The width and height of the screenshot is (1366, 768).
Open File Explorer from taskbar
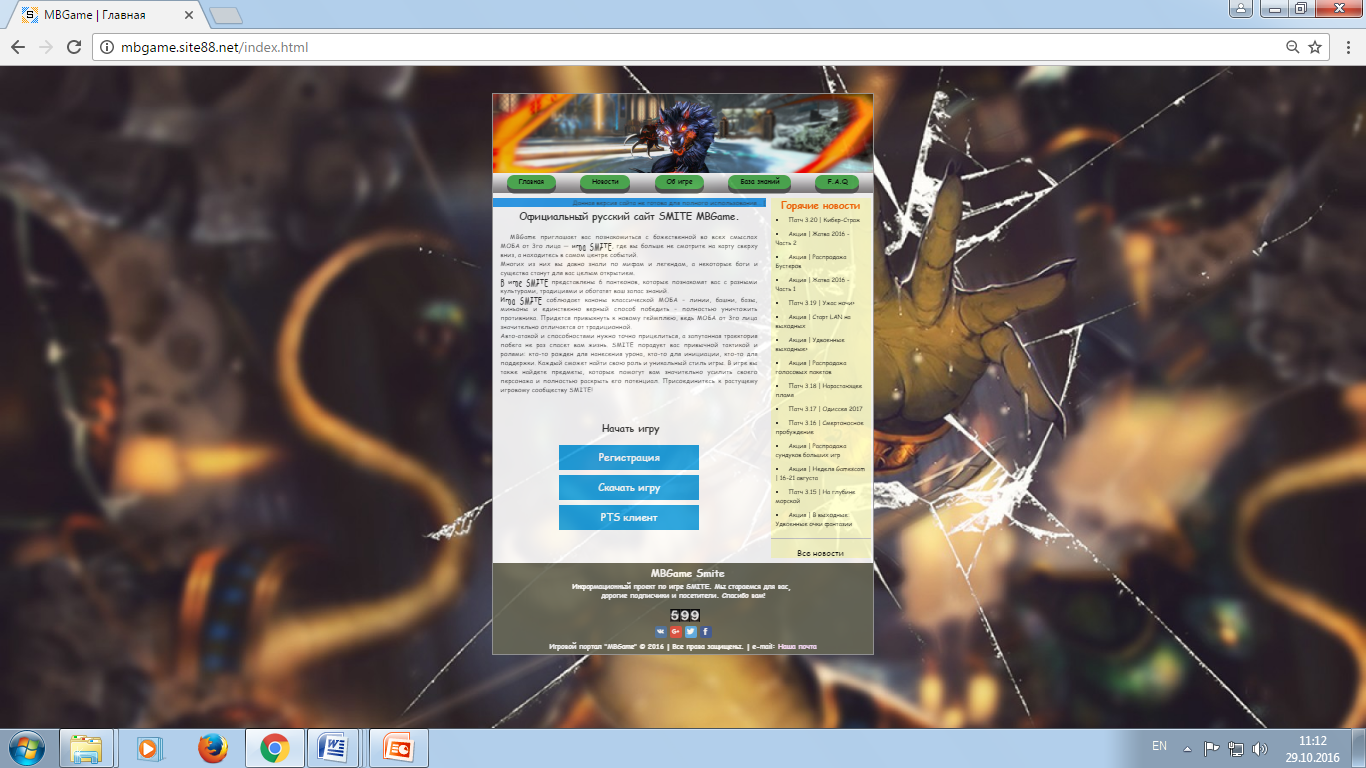click(x=86, y=748)
